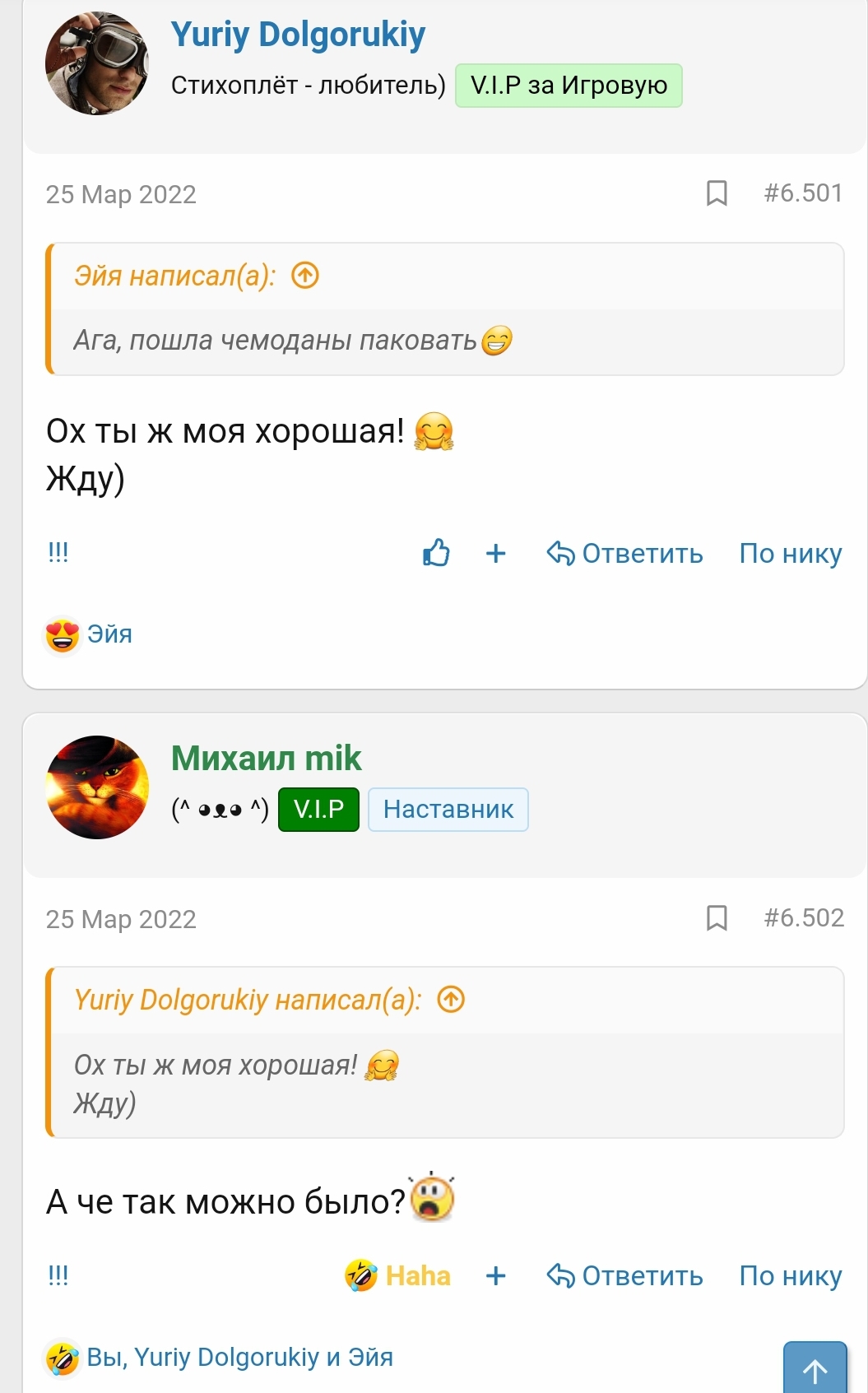View Эйя's heart-eyes reaction on post

[89, 634]
